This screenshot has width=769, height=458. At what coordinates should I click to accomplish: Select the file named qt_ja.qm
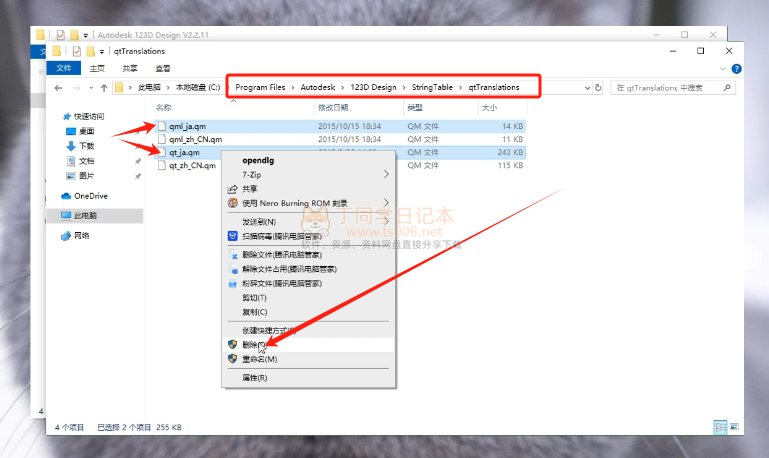[x=184, y=153]
